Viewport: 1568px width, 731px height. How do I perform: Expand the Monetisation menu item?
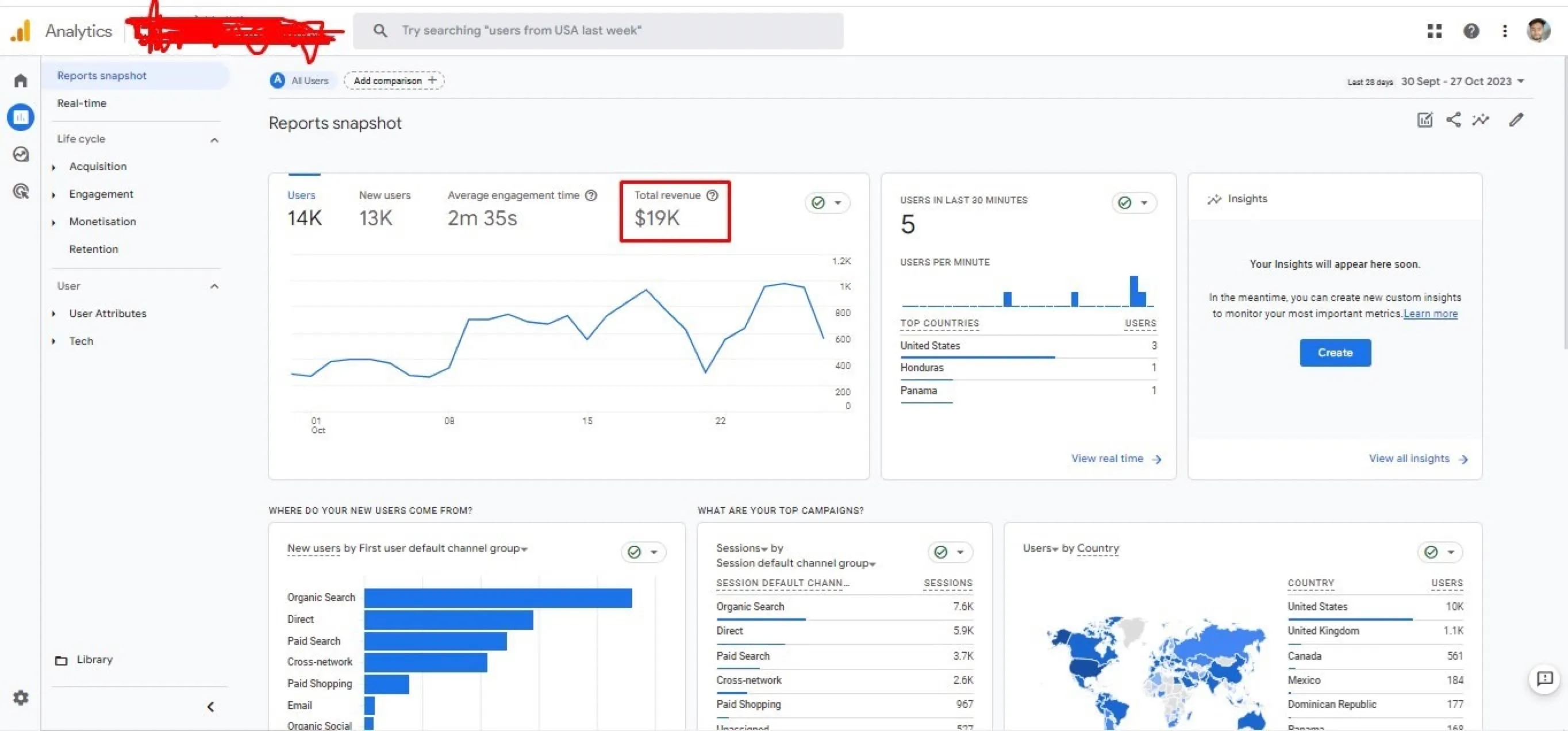tap(53, 222)
